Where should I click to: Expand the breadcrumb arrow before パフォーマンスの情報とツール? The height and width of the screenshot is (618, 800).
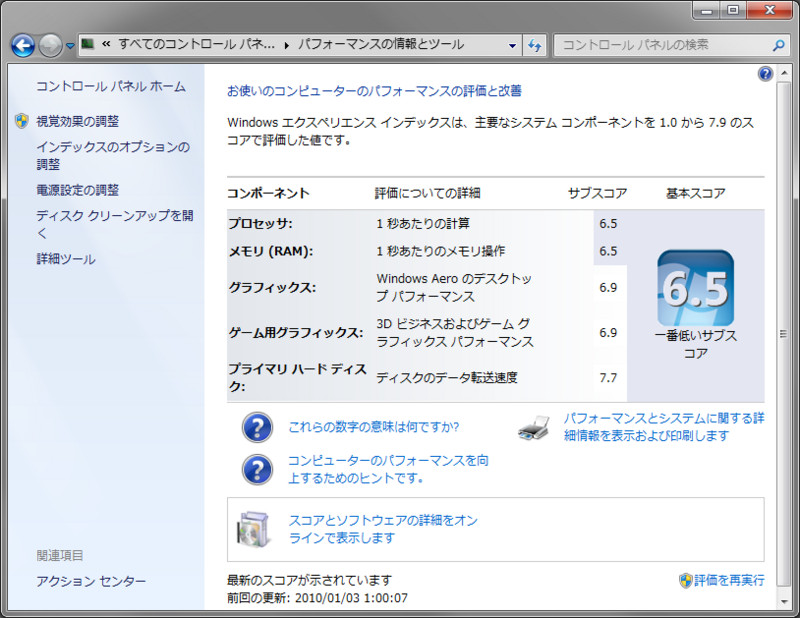point(287,45)
